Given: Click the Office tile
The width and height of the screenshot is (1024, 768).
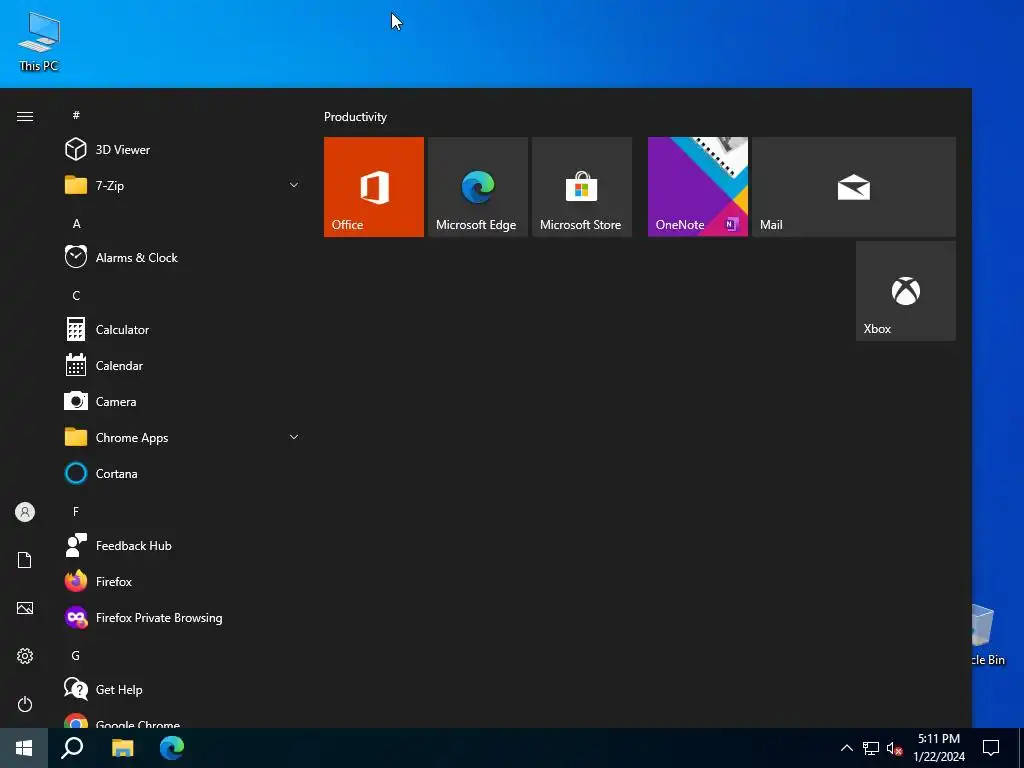Looking at the screenshot, I should click(374, 187).
